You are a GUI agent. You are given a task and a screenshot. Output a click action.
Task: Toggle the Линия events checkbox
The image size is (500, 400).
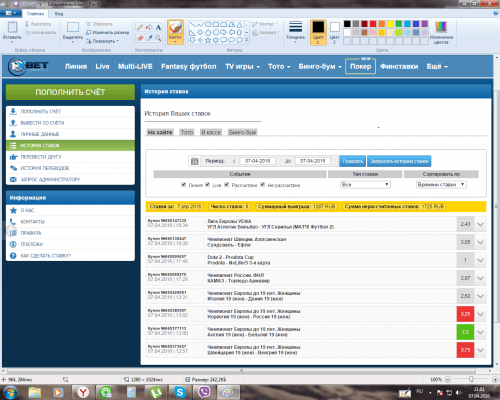click(x=183, y=185)
